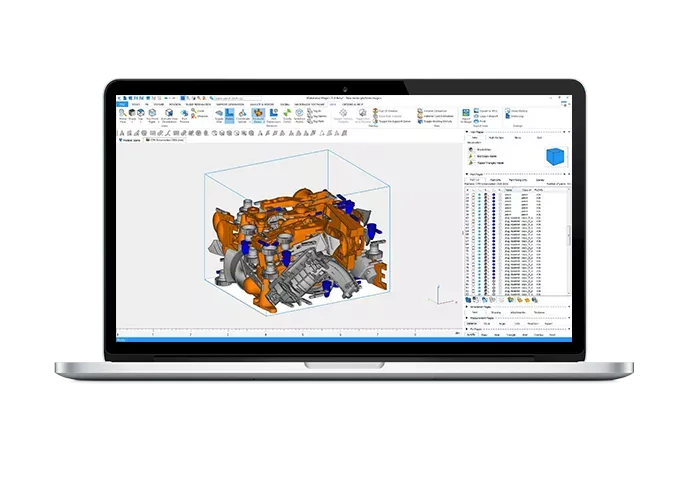Open Fix Pages panel options arrow
This screenshot has height=480, width=690.
569,329
